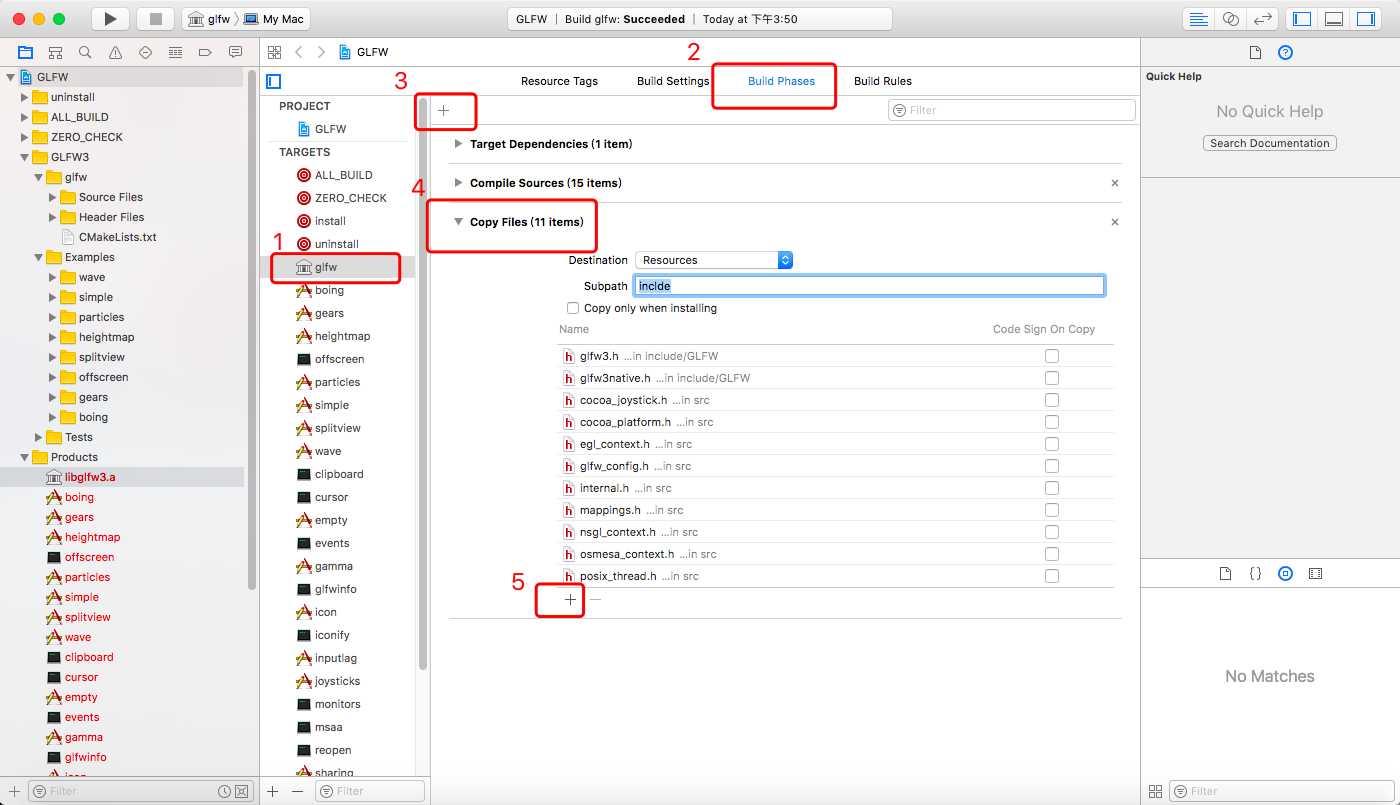Show the Assistant editor
Screen dimensions: 1400x805
(1231, 19)
